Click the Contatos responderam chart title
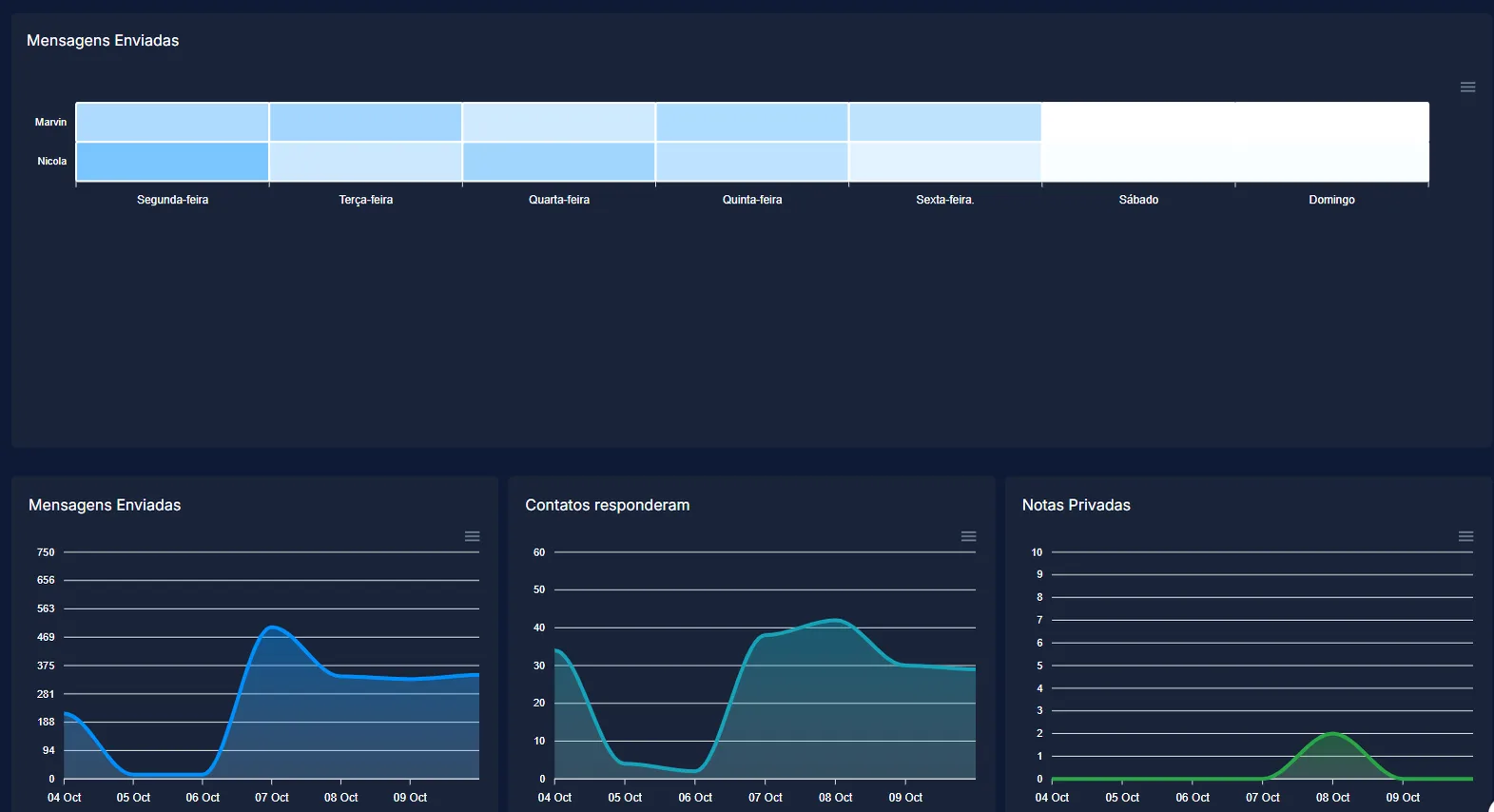The image size is (1494, 812). point(608,505)
